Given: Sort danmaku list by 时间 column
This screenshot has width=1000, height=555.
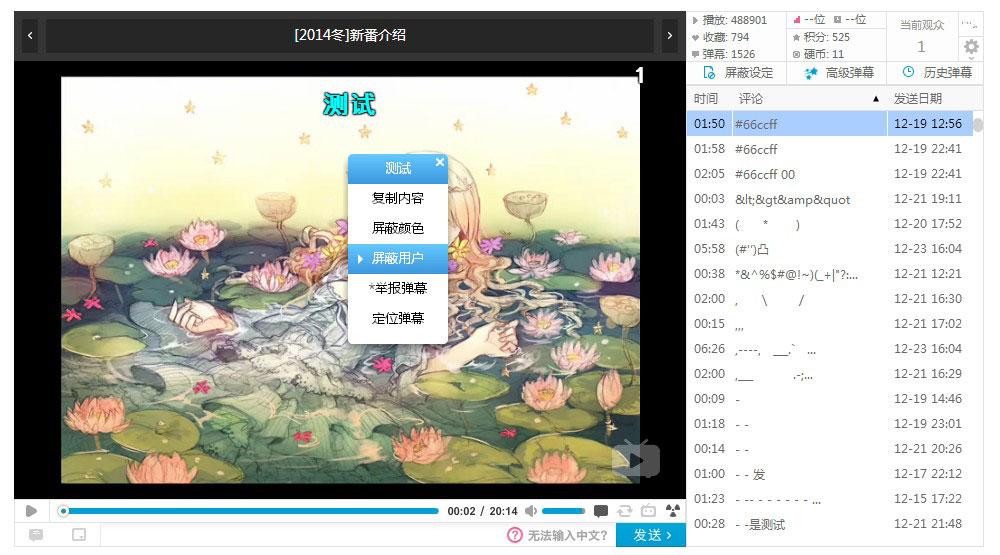Looking at the screenshot, I should point(706,99).
